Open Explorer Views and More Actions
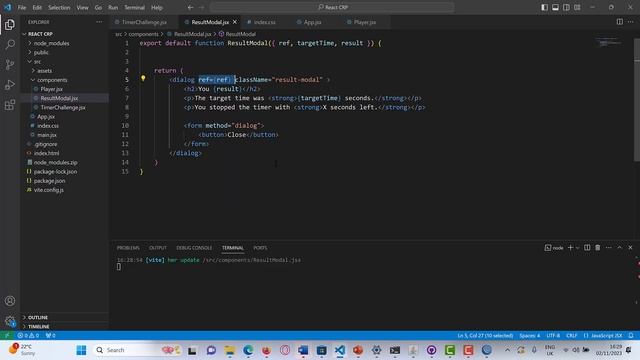 [x=99, y=22]
